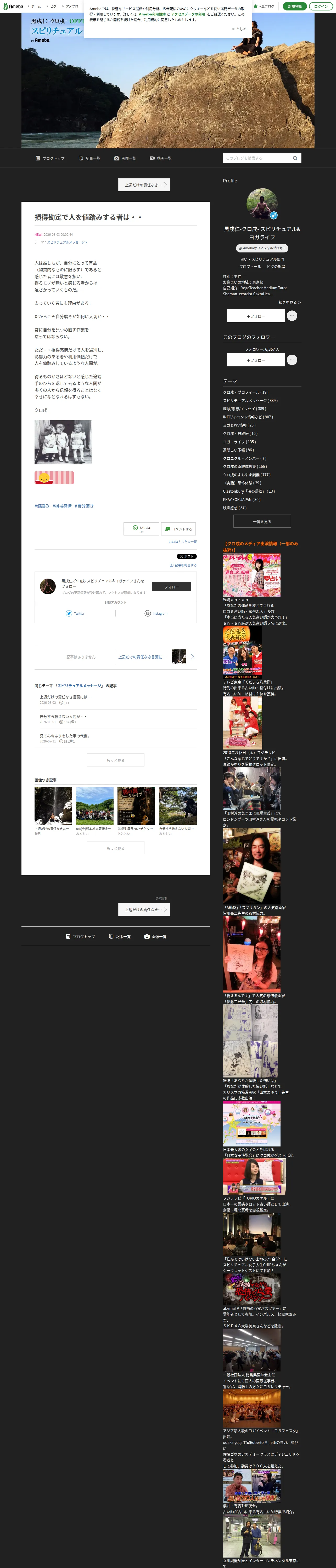Viewport: 336px width, 1568px height.
Task: Click the pink striped stamp image in the article
Action: coord(54,478)
